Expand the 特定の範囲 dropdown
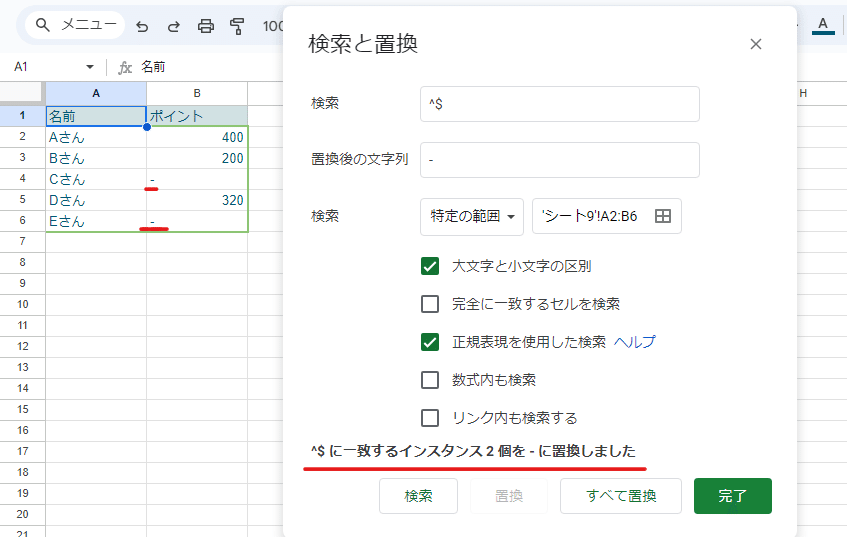847x537 pixels. click(x=472, y=217)
